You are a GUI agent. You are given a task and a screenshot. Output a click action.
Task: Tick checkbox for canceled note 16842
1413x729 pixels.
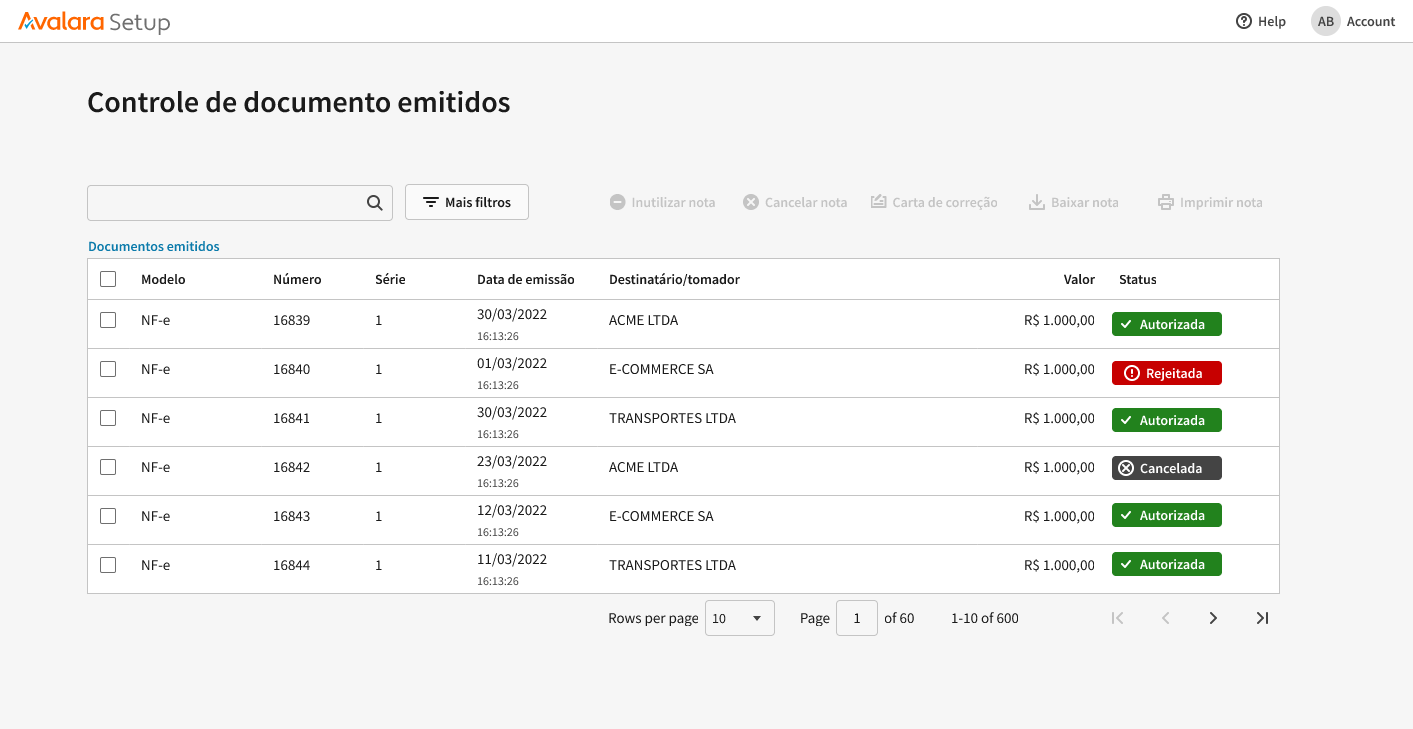pos(108,467)
